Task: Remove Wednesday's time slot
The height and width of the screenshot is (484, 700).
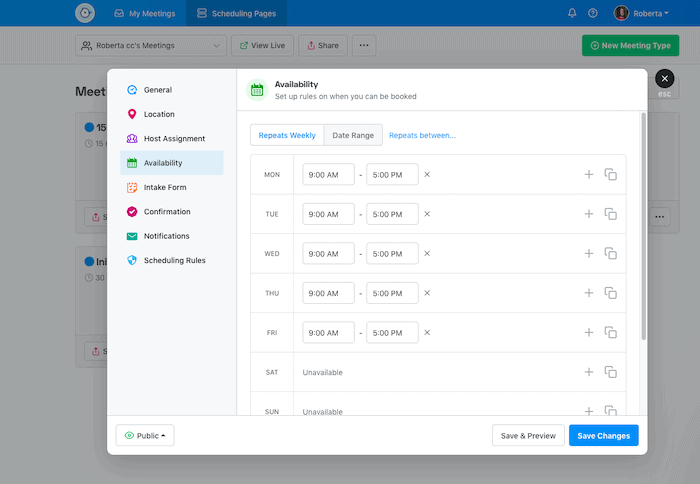Action: (427, 254)
